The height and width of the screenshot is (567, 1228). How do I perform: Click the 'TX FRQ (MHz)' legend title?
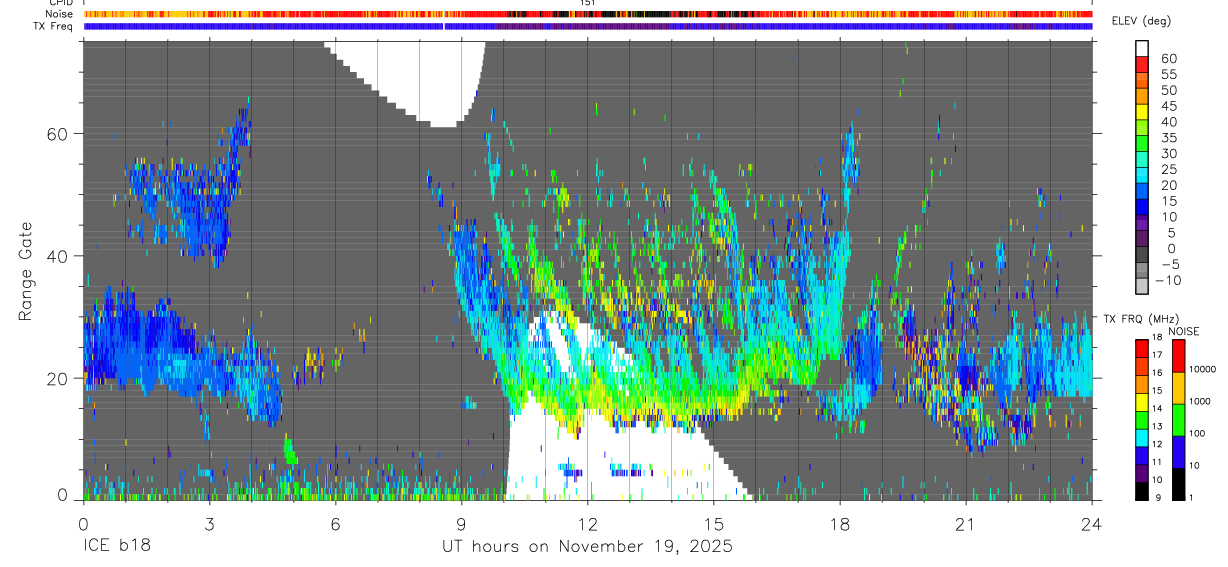point(1141,318)
